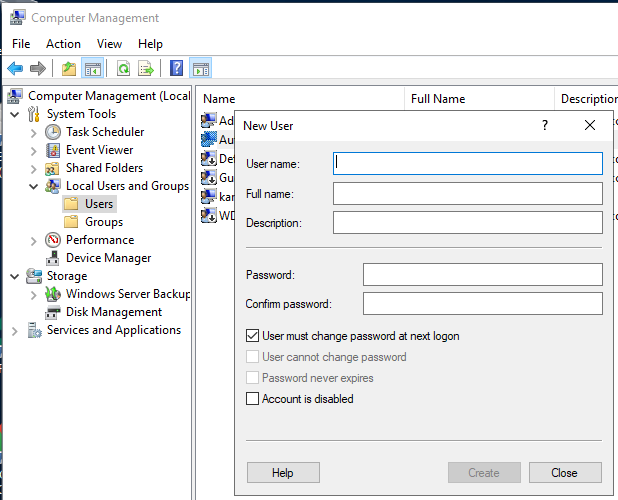Screen dimensions: 618x500
Task: Expand the Services and Applications node
Action: 15,330
